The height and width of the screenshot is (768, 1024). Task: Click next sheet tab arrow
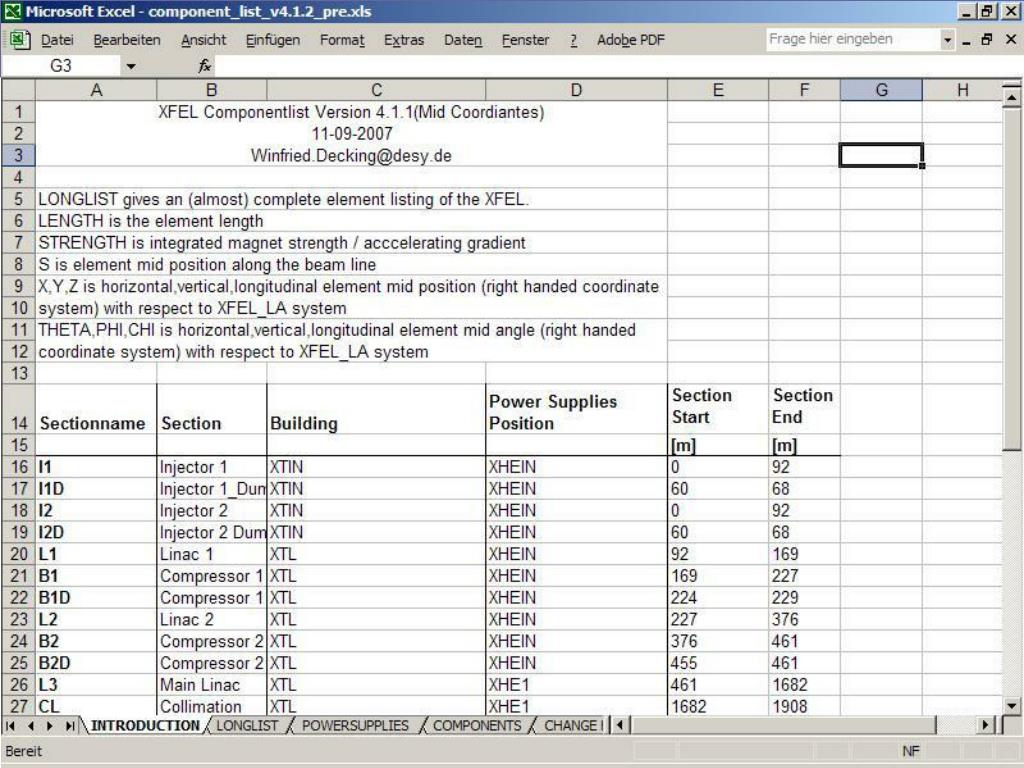(x=50, y=726)
